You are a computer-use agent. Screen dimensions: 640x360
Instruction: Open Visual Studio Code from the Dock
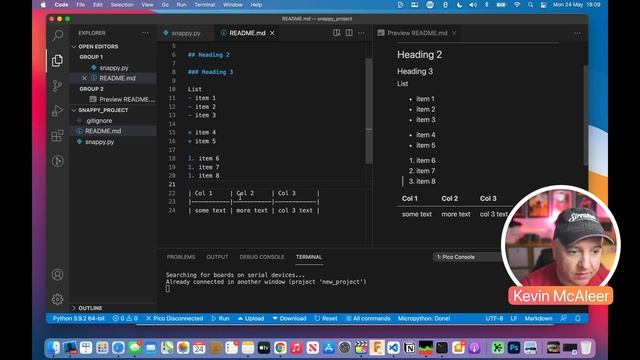[x=393, y=348]
